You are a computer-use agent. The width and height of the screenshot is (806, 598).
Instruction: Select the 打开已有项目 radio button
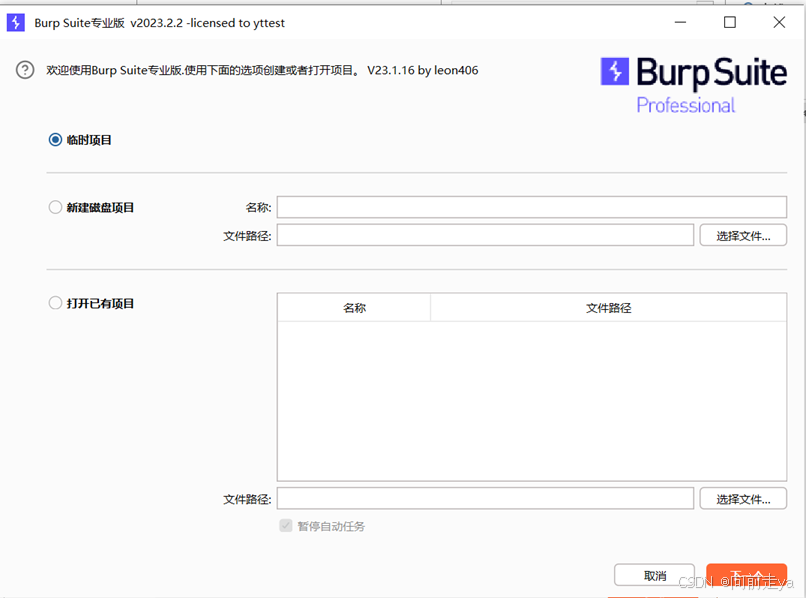(55, 303)
